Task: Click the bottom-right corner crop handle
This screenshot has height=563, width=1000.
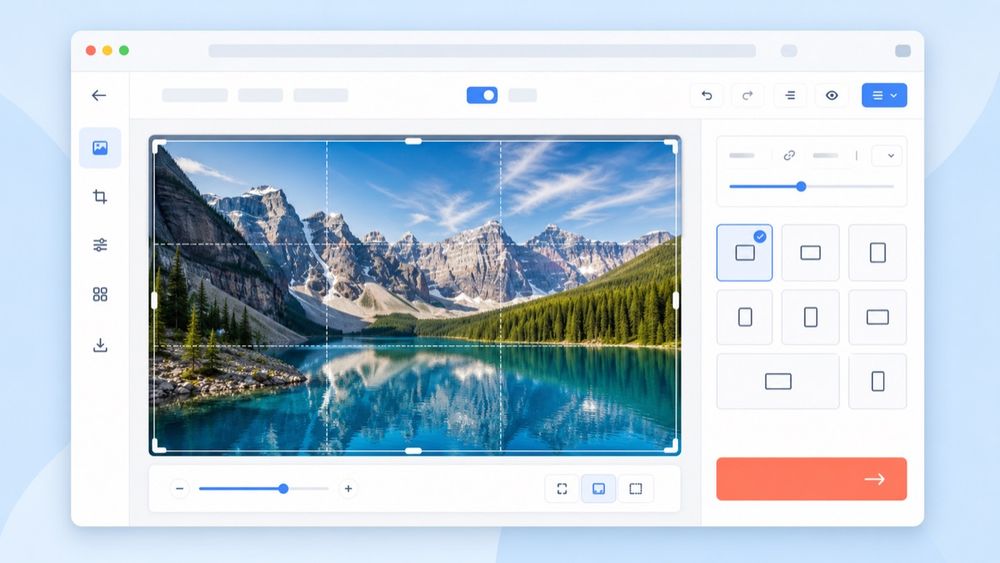Action: pyautogui.click(x=672, y=448)
